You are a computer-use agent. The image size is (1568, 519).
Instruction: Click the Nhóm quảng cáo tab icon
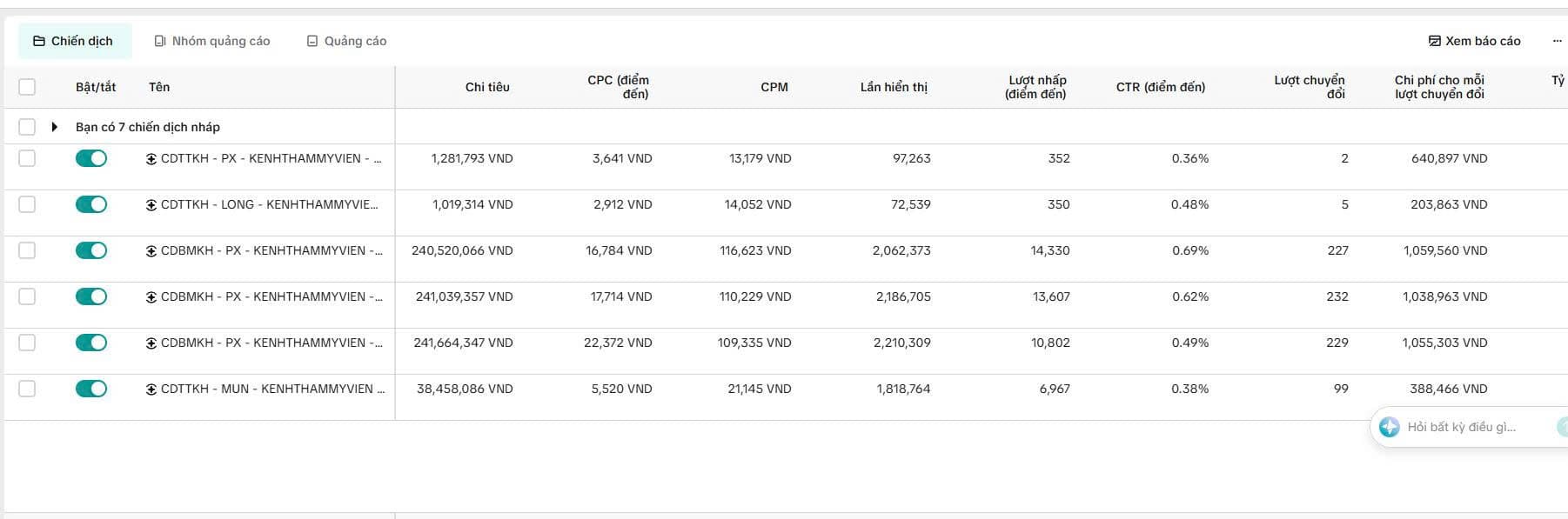point(160,41)
